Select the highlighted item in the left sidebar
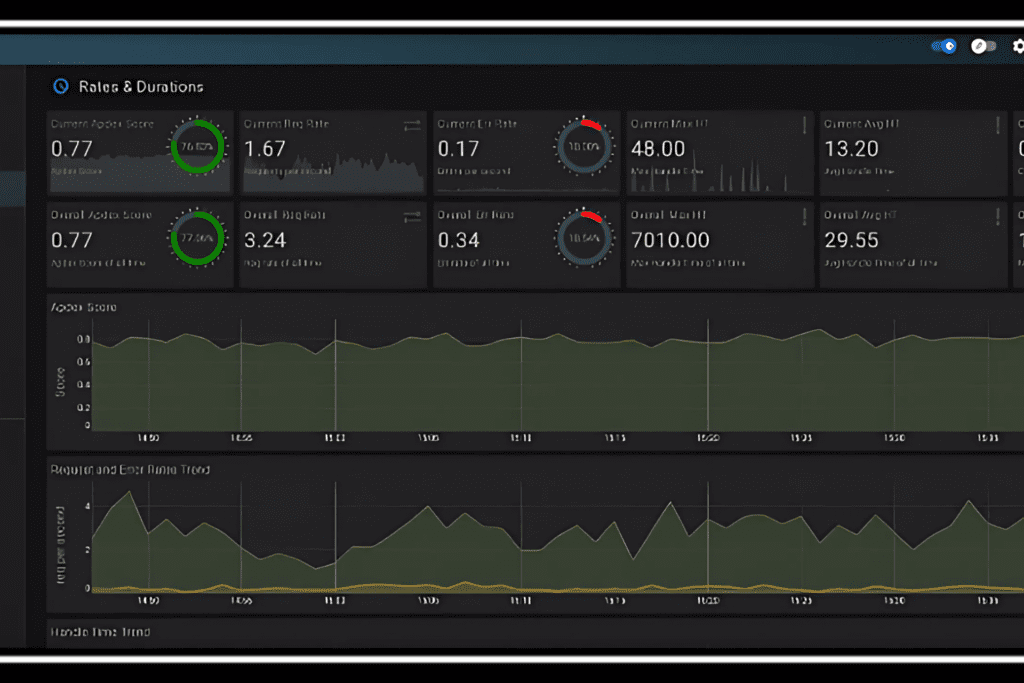Viewport: 1024px width, 683px height. click(12, 189)
